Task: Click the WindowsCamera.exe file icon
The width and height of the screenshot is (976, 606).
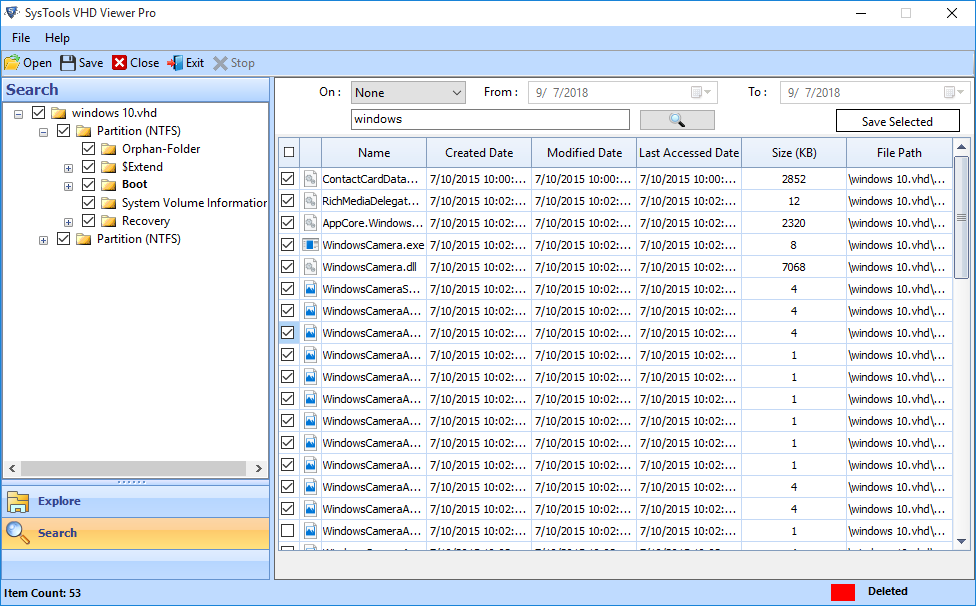Action: click(x=310, y=245)
